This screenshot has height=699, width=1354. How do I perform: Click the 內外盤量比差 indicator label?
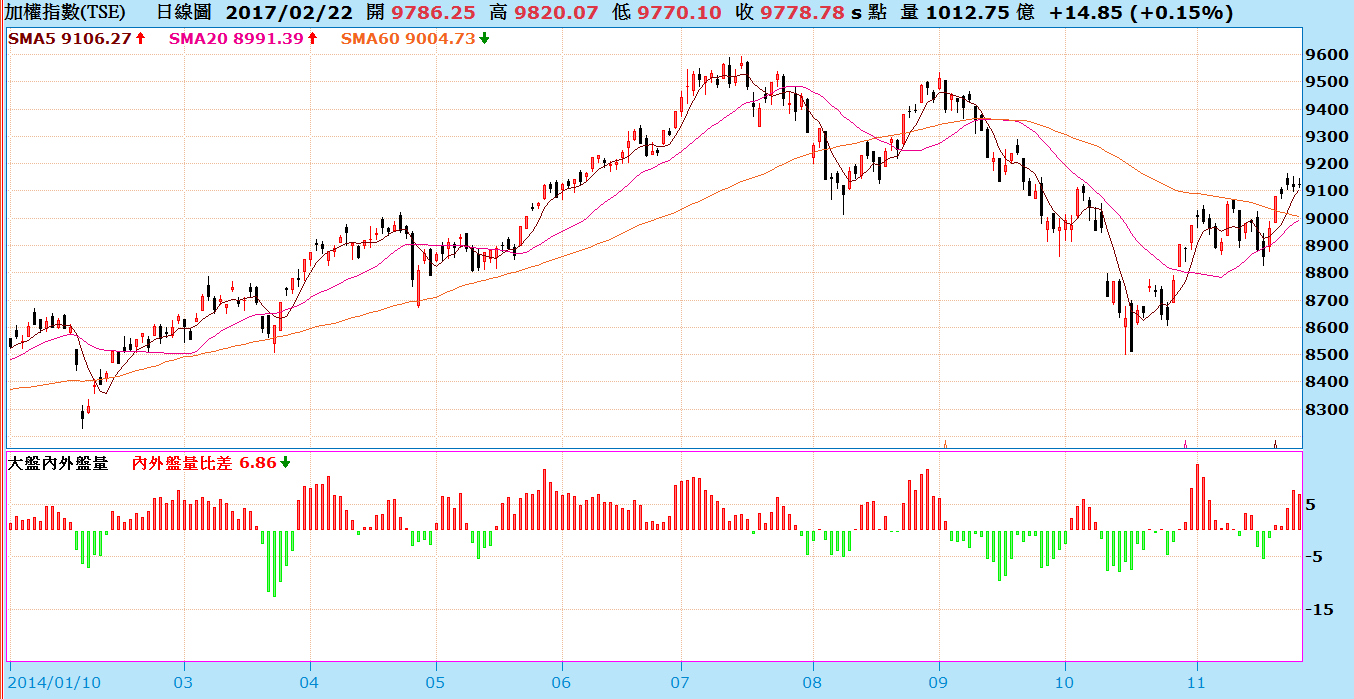tap(182, 463)
